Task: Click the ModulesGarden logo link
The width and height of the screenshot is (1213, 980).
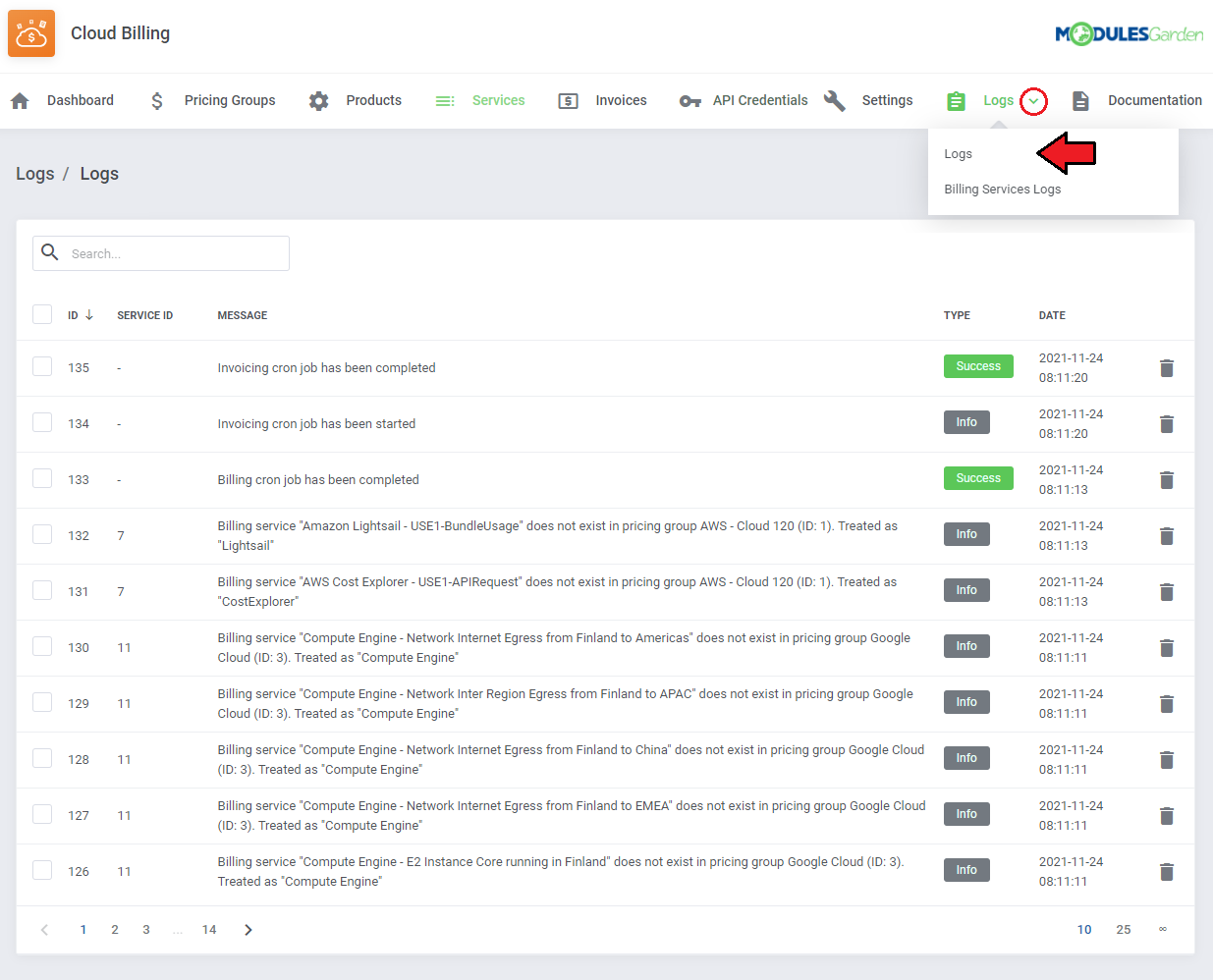Action: coord(1130,34)
